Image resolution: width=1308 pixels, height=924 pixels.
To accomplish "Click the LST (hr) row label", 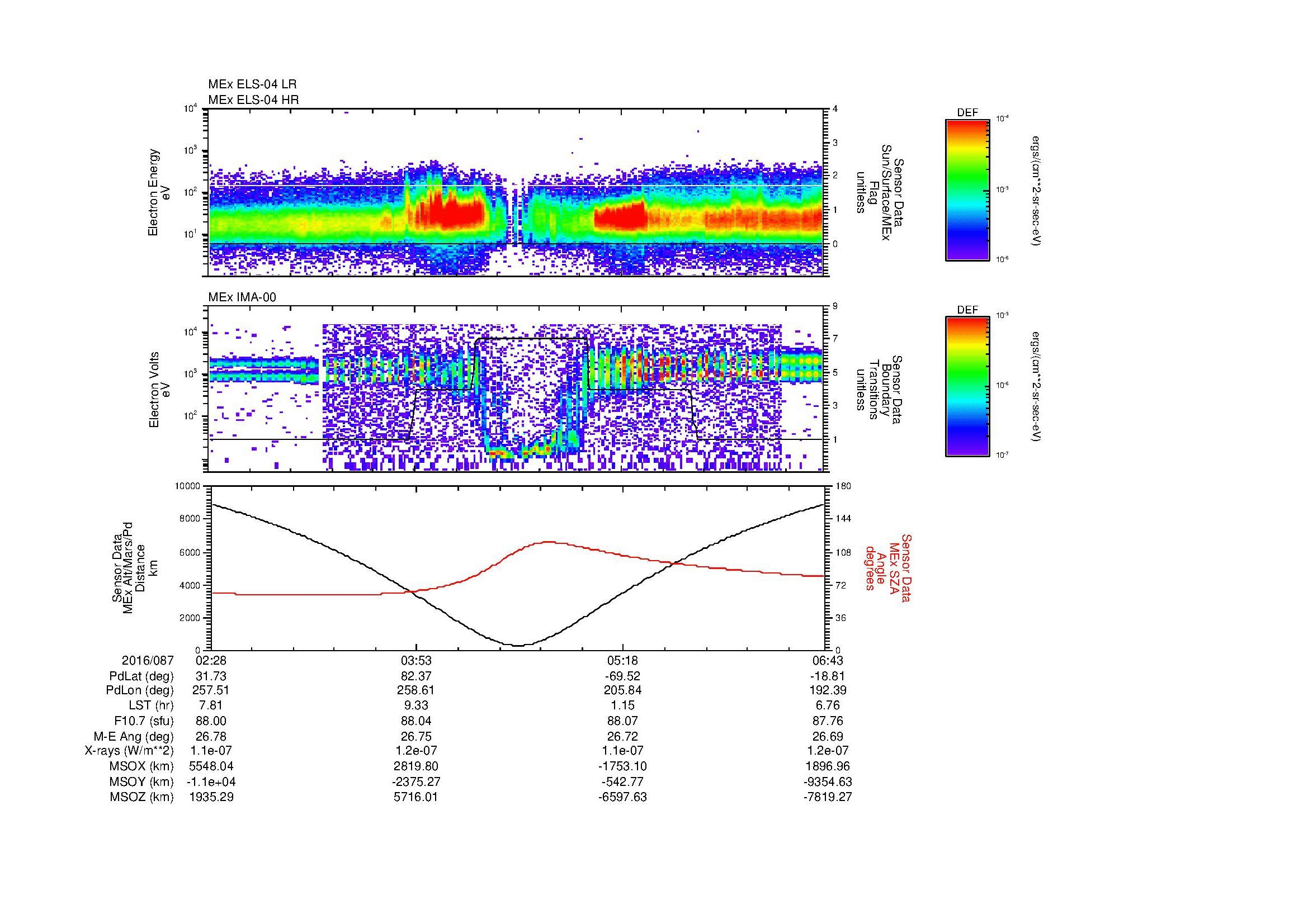I will [x=150, y=706].
